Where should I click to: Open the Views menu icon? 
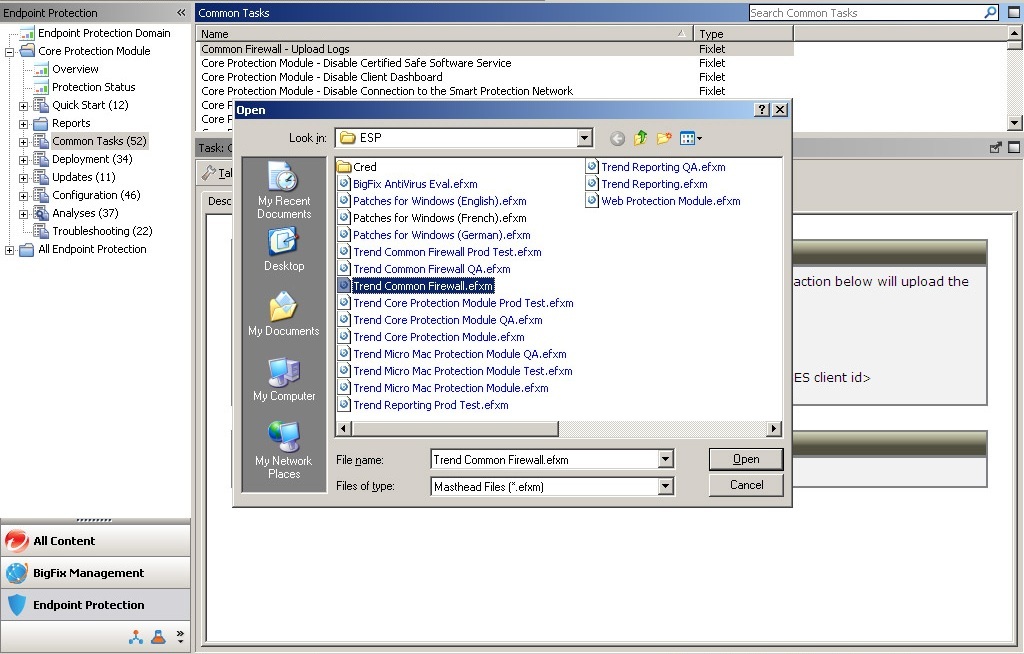[690, 138]
